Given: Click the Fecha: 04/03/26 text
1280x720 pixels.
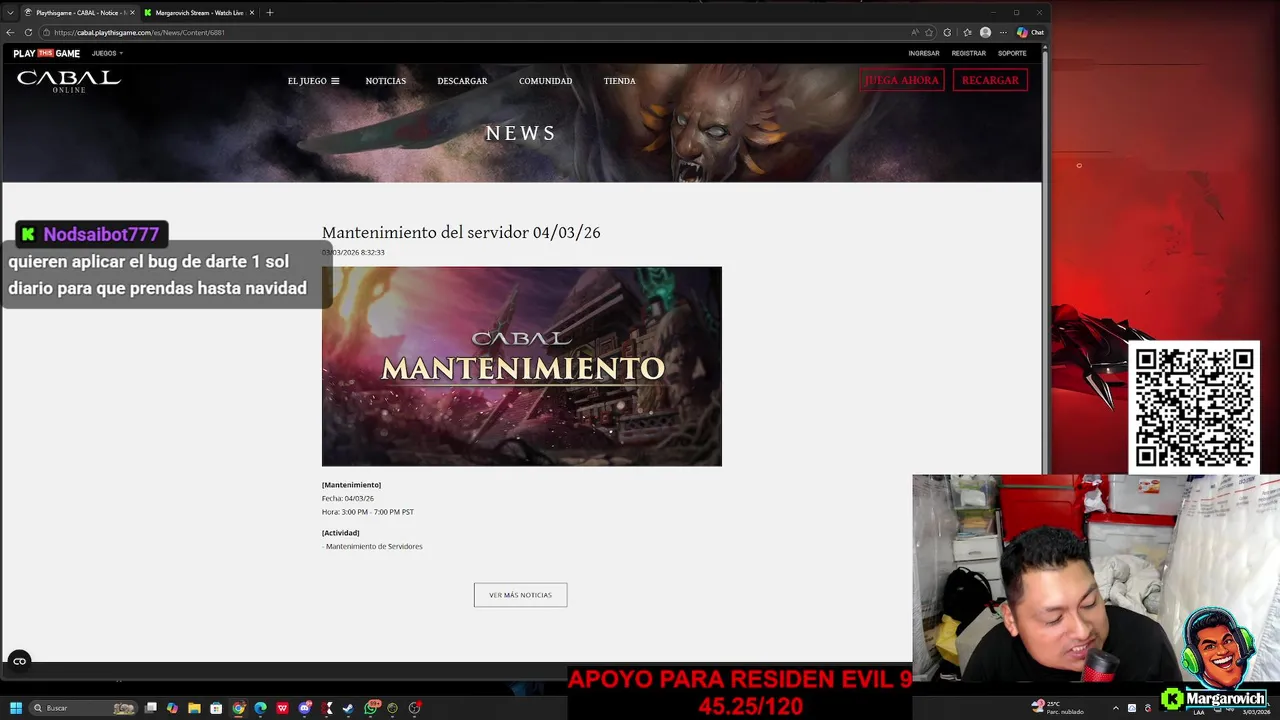Looking at the screenshot, I should pos(348,498).
